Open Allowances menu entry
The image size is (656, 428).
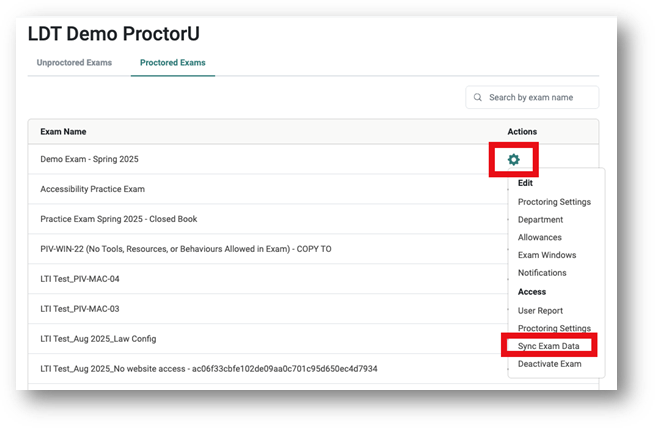tap(540, 238)
